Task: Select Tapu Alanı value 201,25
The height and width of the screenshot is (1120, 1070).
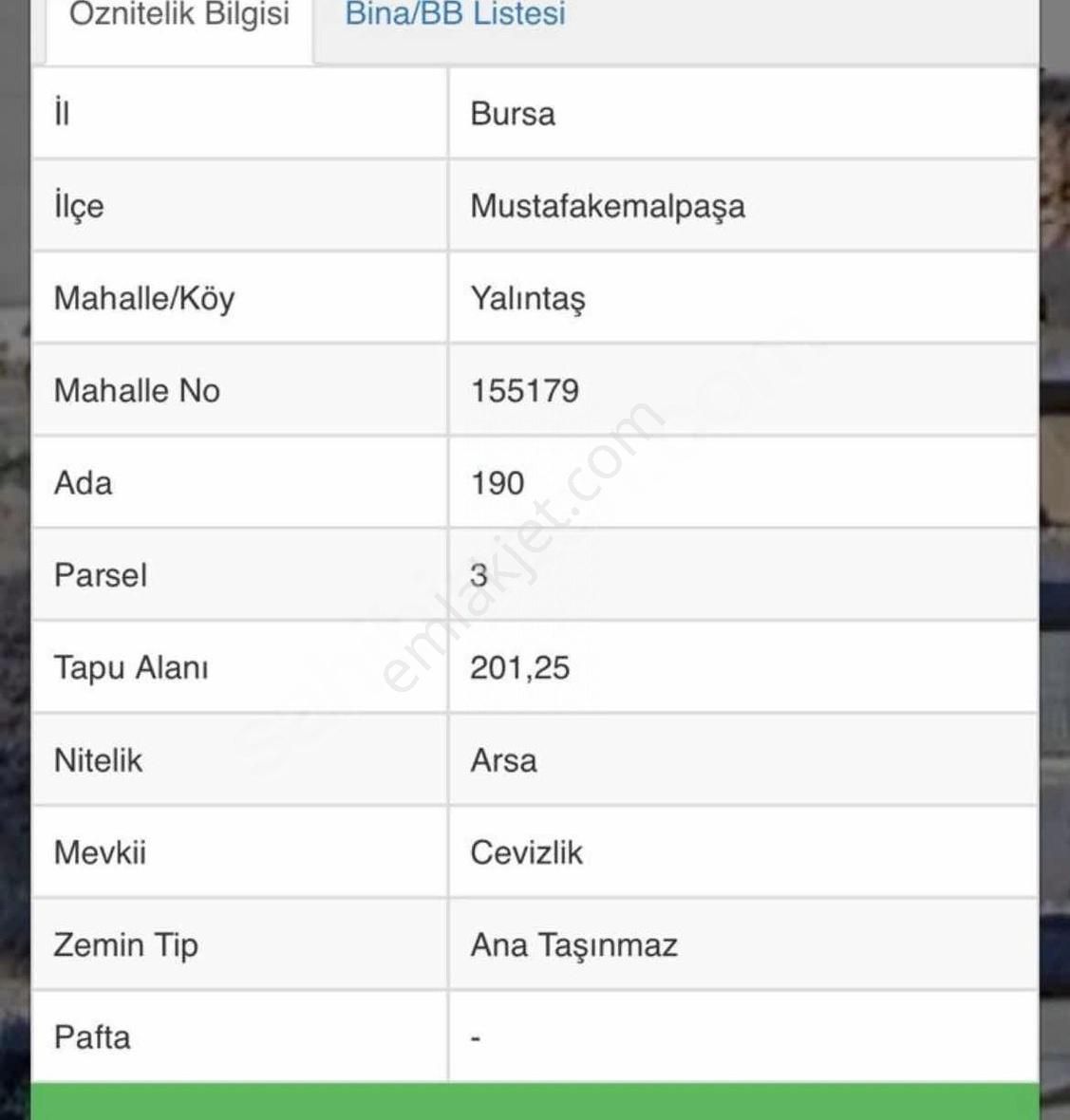Action: click(519, 668)
